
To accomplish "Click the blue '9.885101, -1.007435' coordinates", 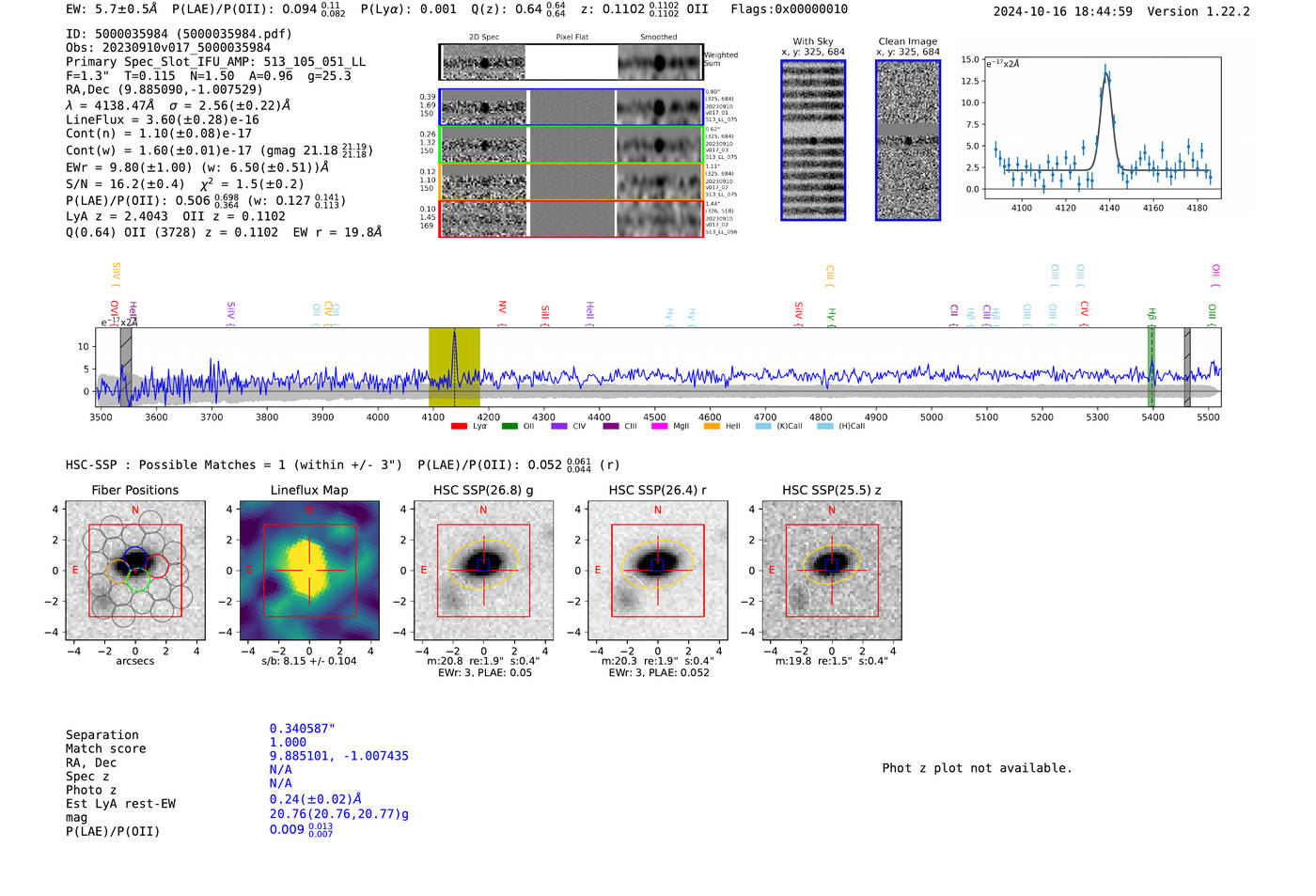I will pos(339,756).
